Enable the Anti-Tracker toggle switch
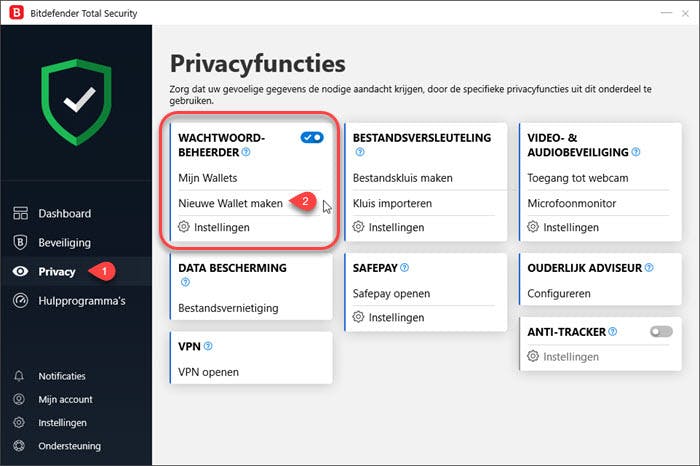This screenshot has width=700, height=466. click(661, 331)
